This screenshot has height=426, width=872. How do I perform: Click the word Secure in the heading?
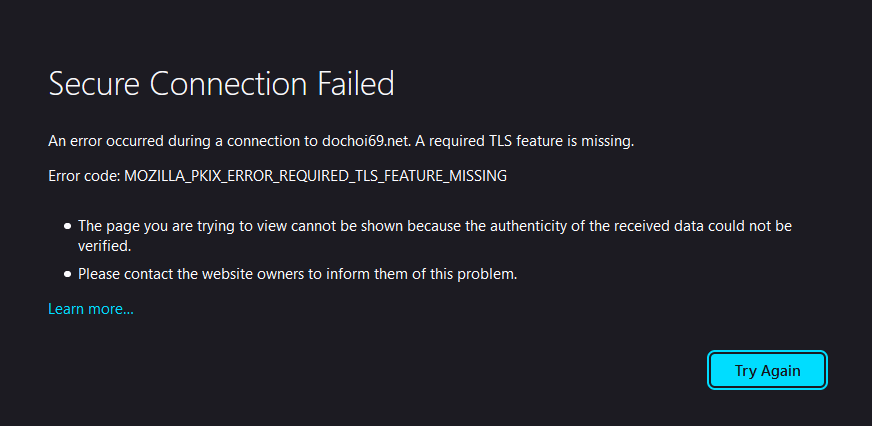point(95,84)
